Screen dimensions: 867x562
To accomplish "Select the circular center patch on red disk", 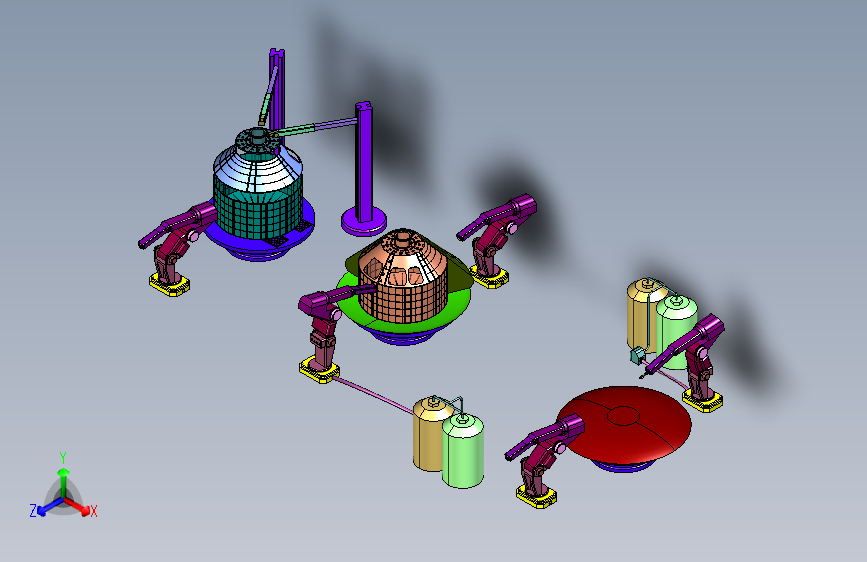I will tap(623, 416).
